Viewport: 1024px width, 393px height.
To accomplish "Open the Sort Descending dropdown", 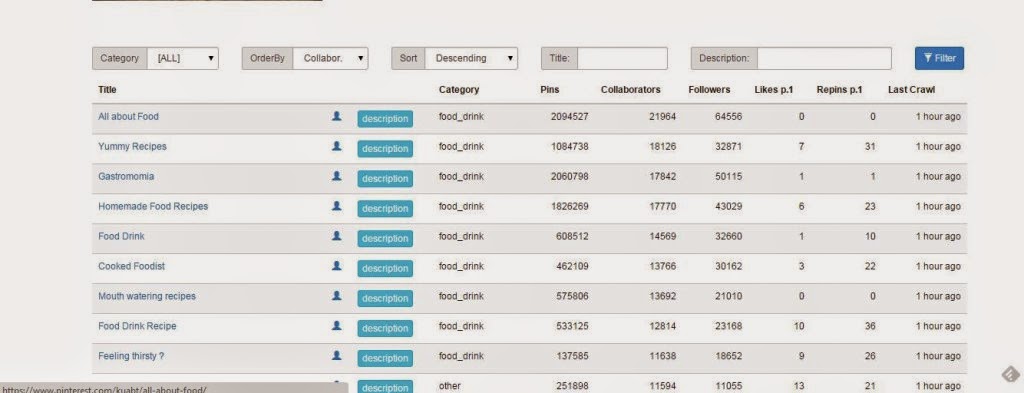I will coord(471,58).
